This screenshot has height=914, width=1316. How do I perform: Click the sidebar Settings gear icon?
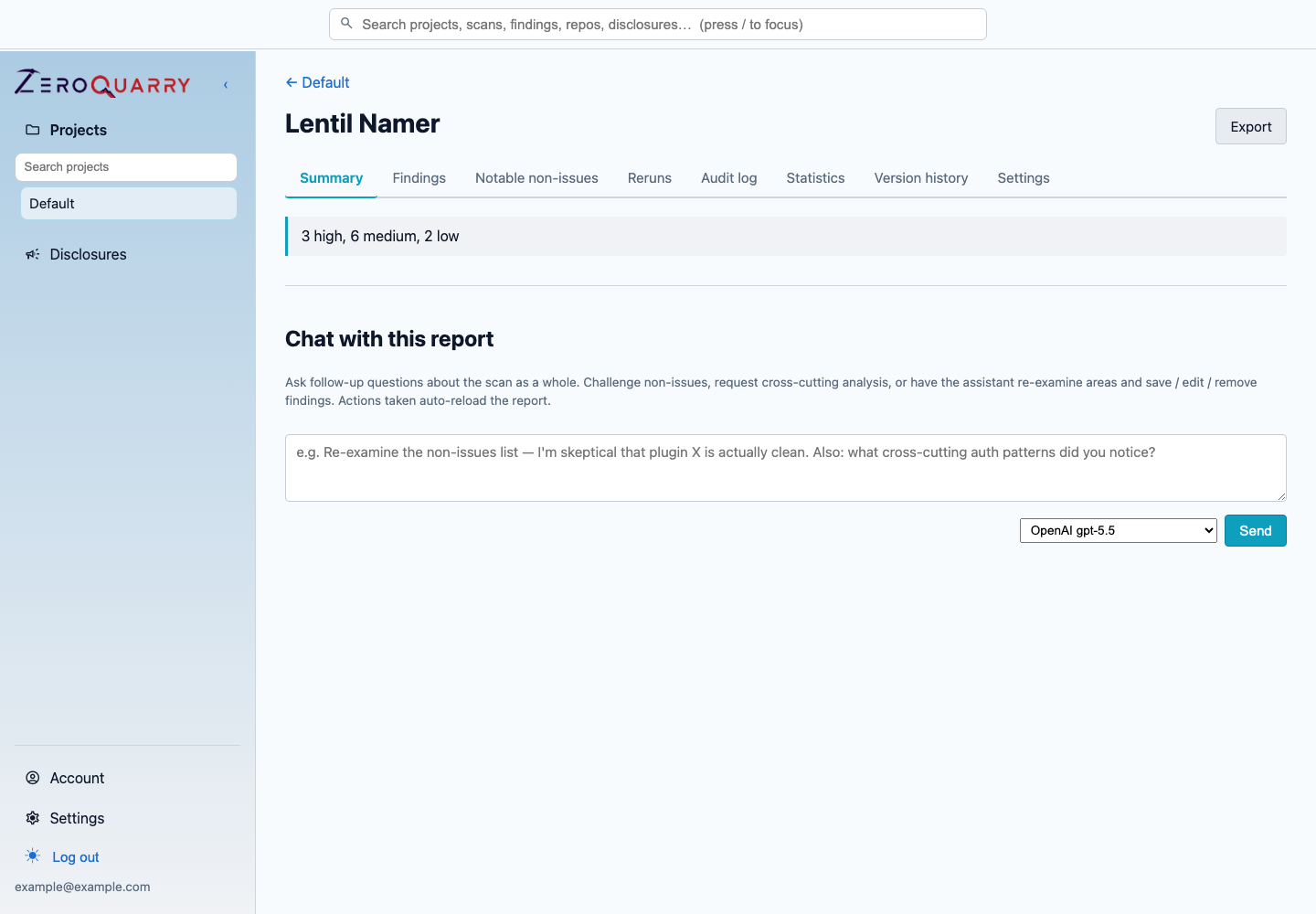(x=33, y=818)
